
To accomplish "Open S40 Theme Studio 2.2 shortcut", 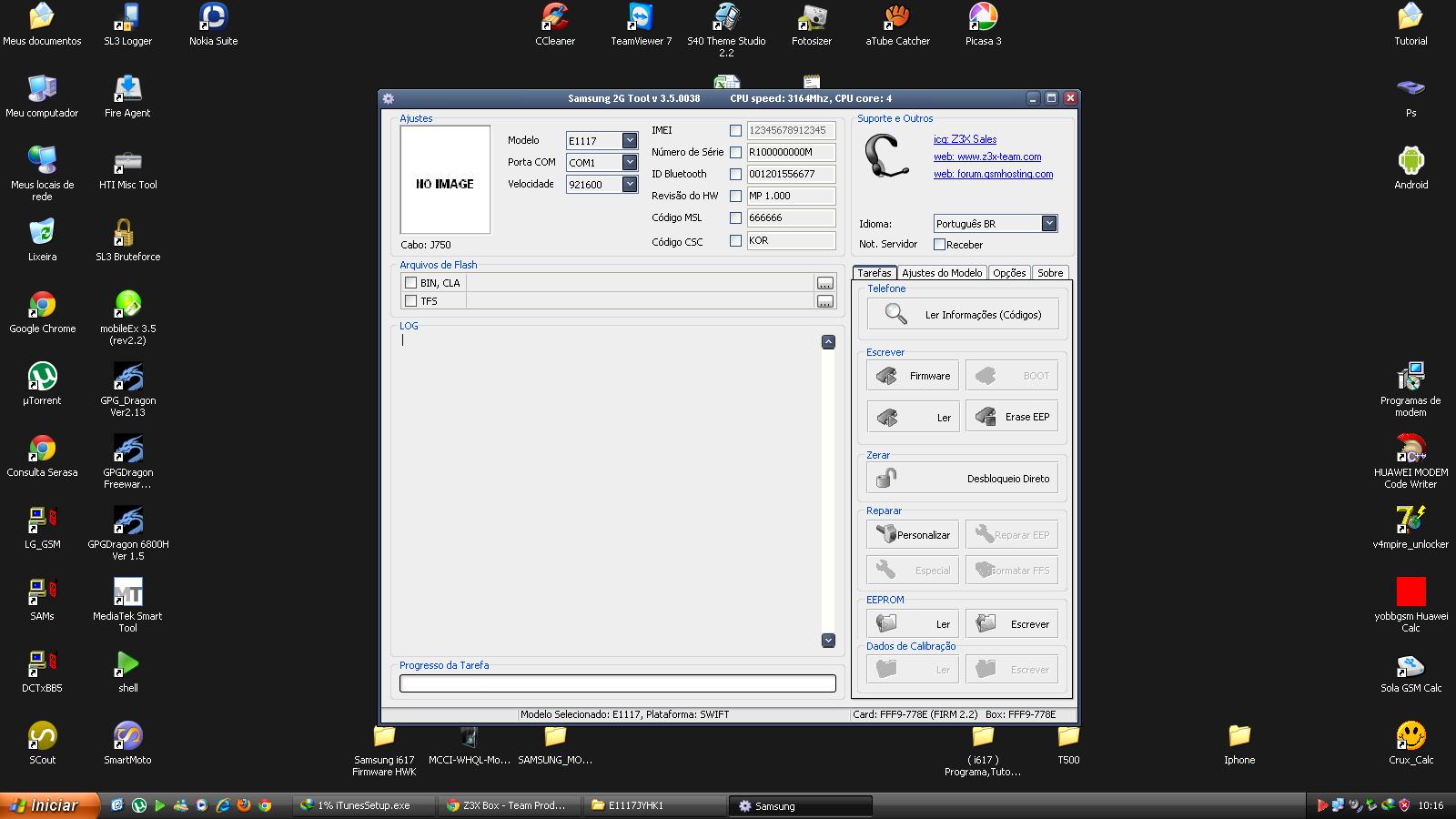I will [x=726, y=30].
